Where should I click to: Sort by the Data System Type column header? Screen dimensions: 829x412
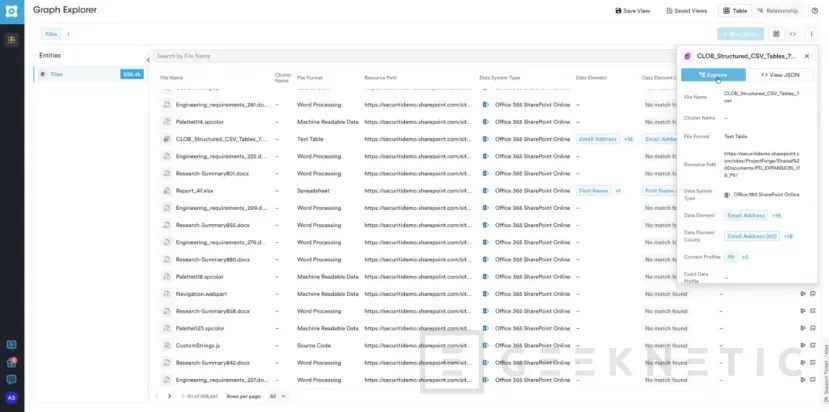tap(500, 78)
